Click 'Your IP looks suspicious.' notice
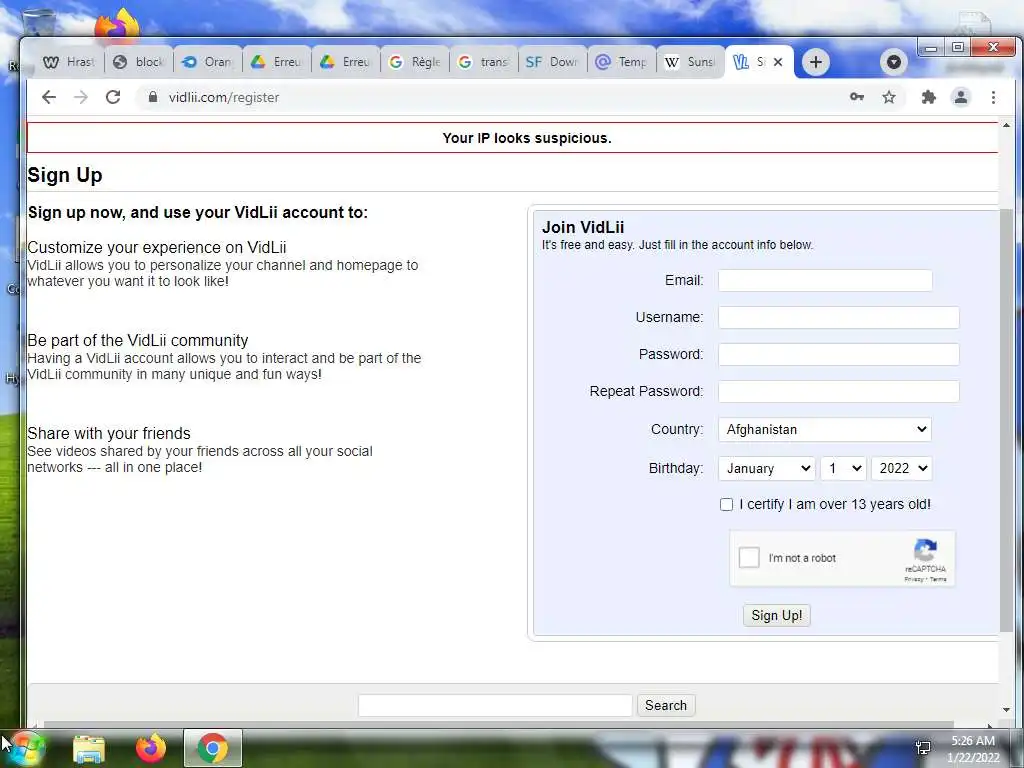 coord(527,138)
